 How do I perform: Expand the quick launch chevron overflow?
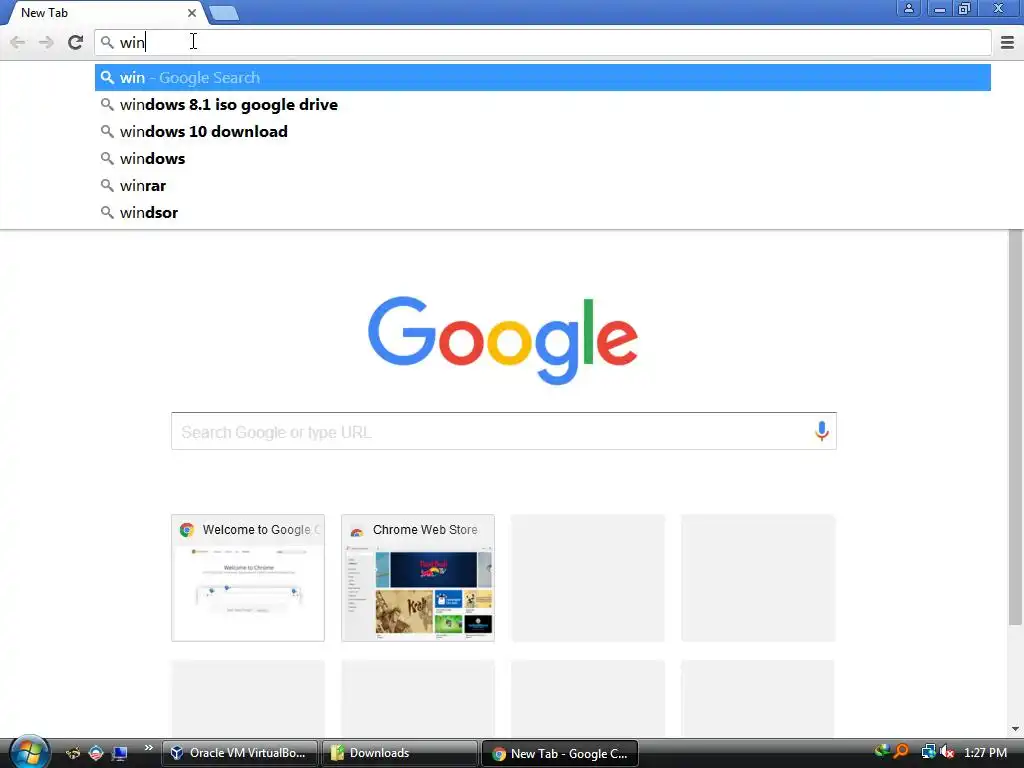click(x=148, y=748)
